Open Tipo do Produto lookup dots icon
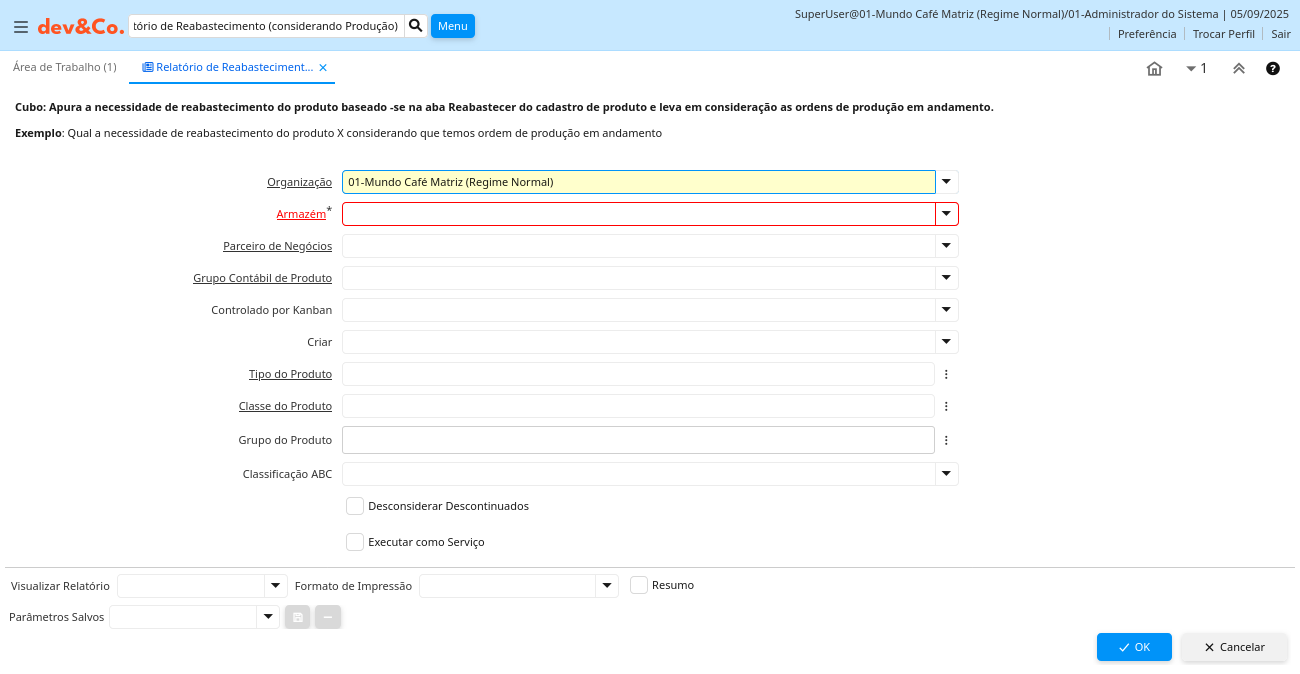This screenshot has height=674, width=1300. pos(946,374)
